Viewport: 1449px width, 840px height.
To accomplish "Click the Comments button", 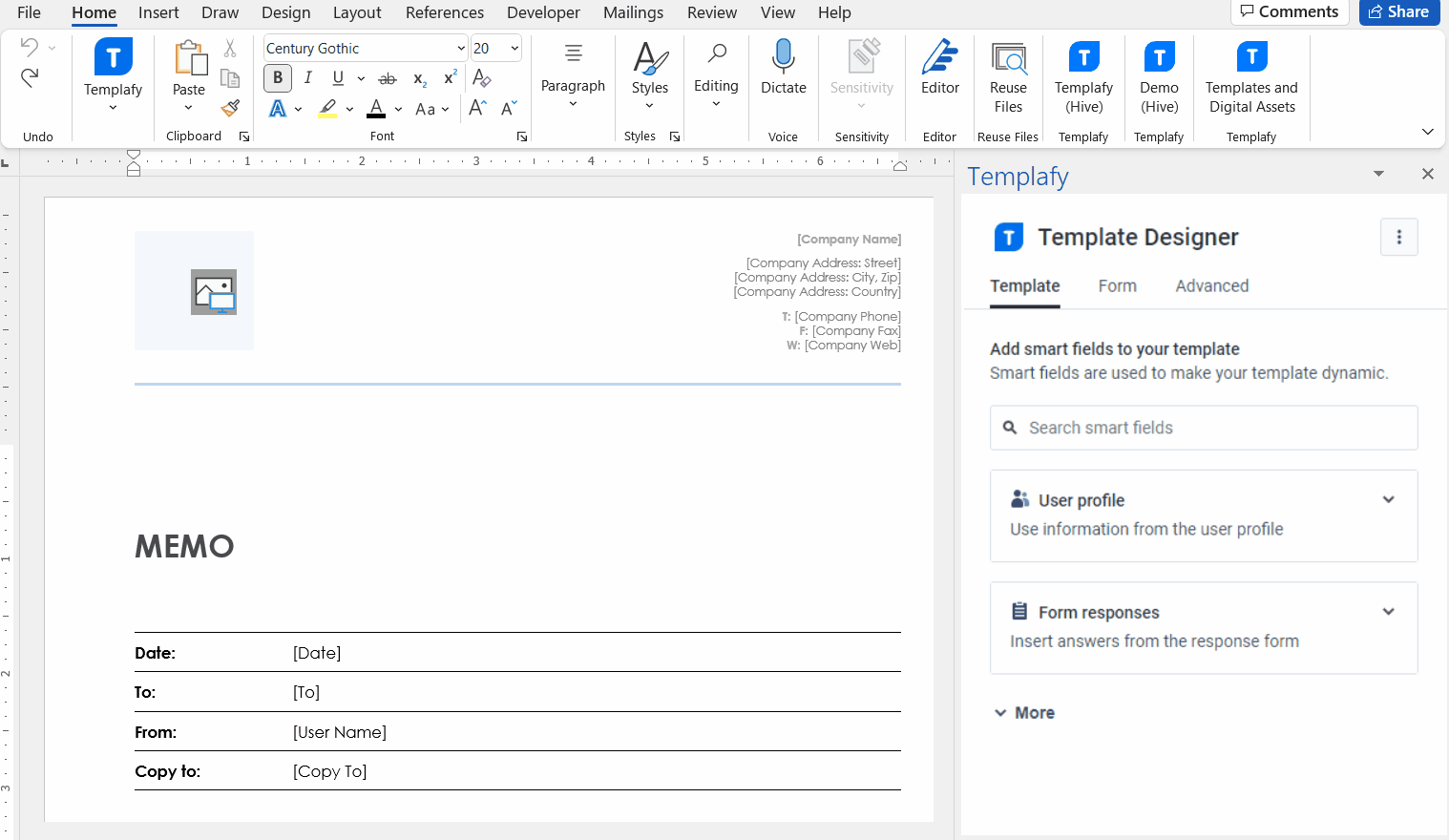I will pos(1290,11).
